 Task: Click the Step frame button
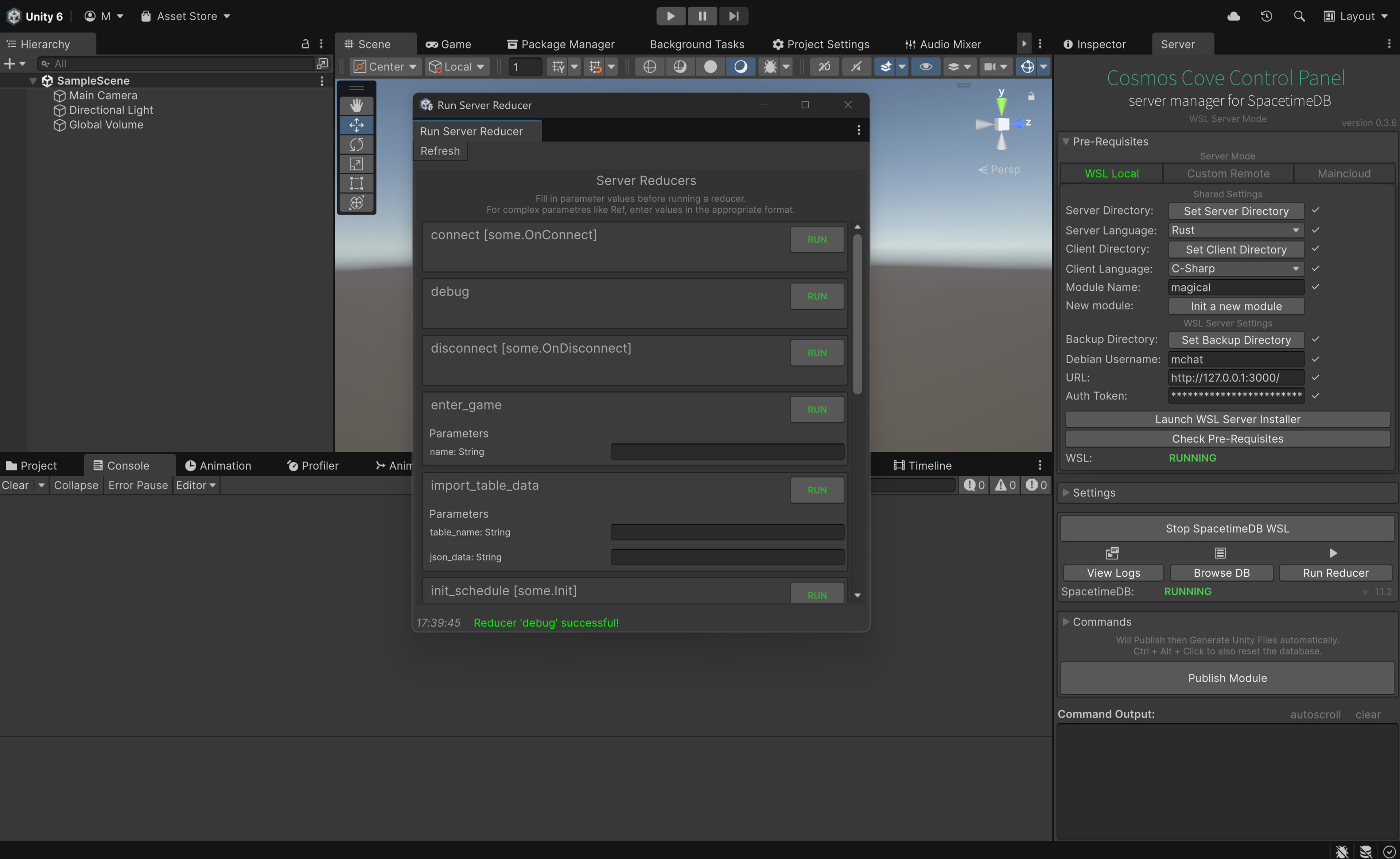(x=734, y=16)
